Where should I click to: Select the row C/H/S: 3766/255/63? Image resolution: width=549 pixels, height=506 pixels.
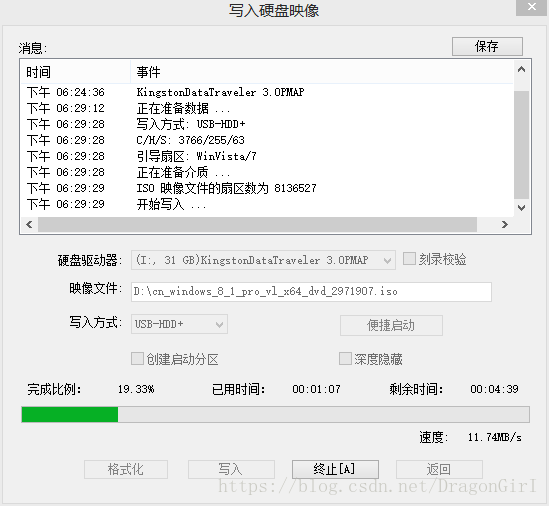click(x=267, y=140)
